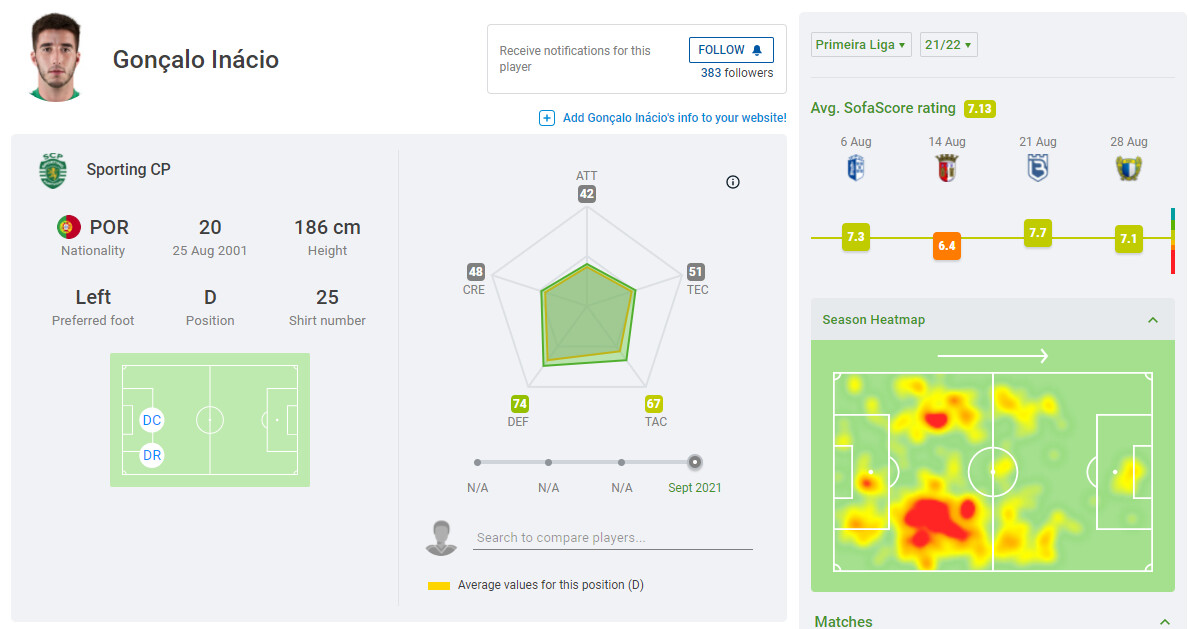Viewport: 1188px width, 629px height.
Task: Click the Sporting CP club crest
Action: (52, 170)
